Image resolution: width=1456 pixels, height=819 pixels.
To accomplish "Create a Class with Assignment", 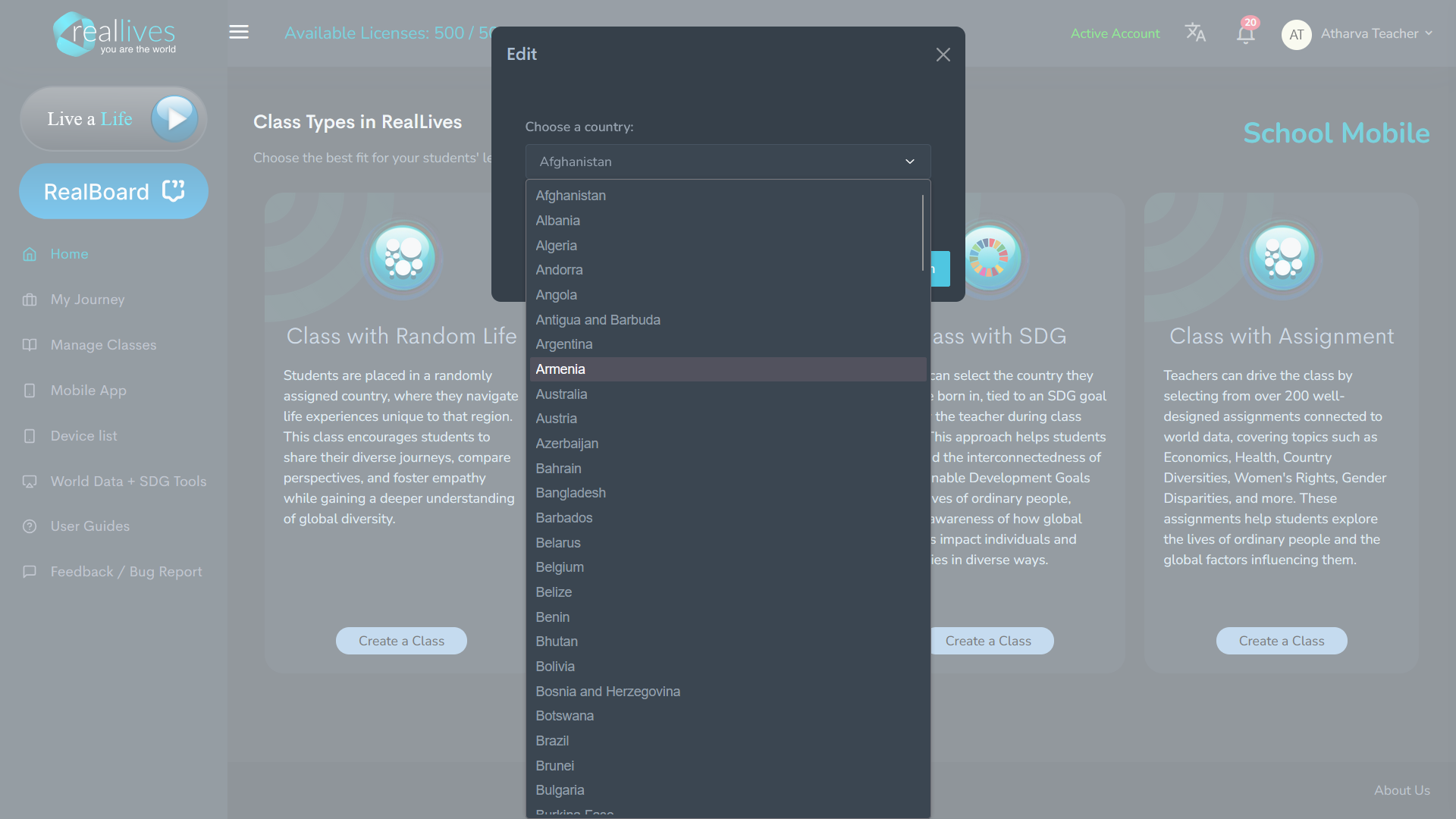I will click(x=1282, y=641).
